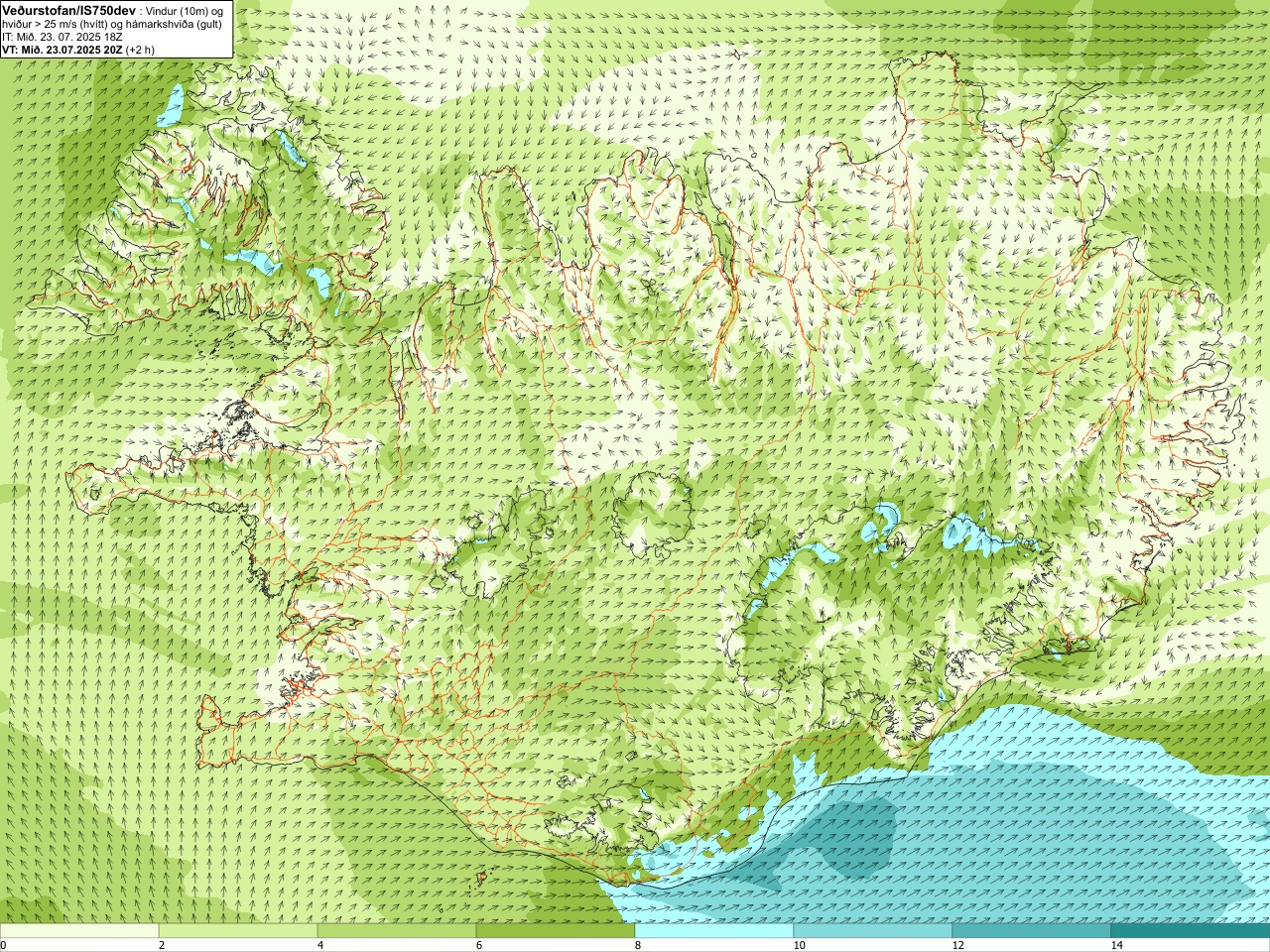The width and height of the screenshot is (1270, 952).
Task: Click the legend scale label '12'
Action: [x=957, y=945]
